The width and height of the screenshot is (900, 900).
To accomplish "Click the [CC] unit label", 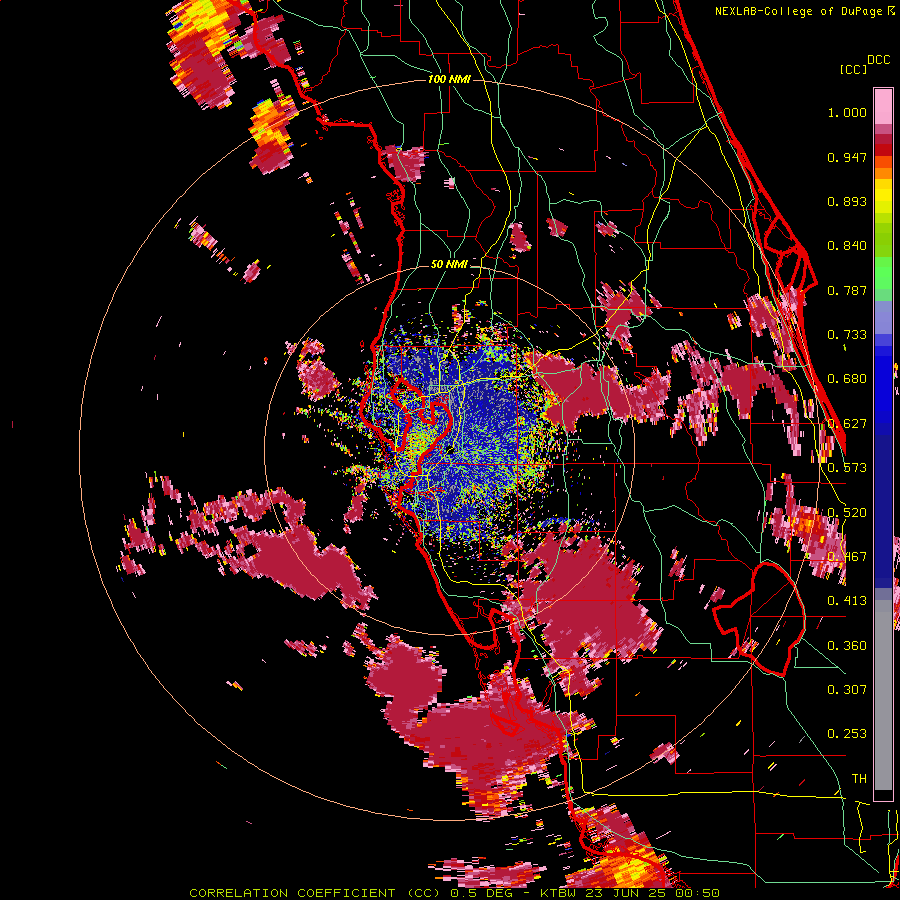I will [x=853, y=69].
